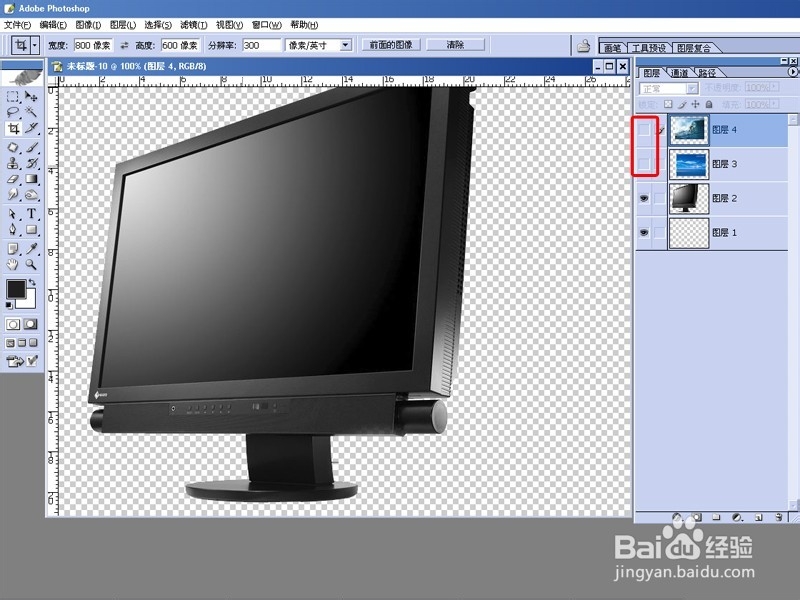
Task: Pick the Magic Wand tool
Action: click(29, 112)
